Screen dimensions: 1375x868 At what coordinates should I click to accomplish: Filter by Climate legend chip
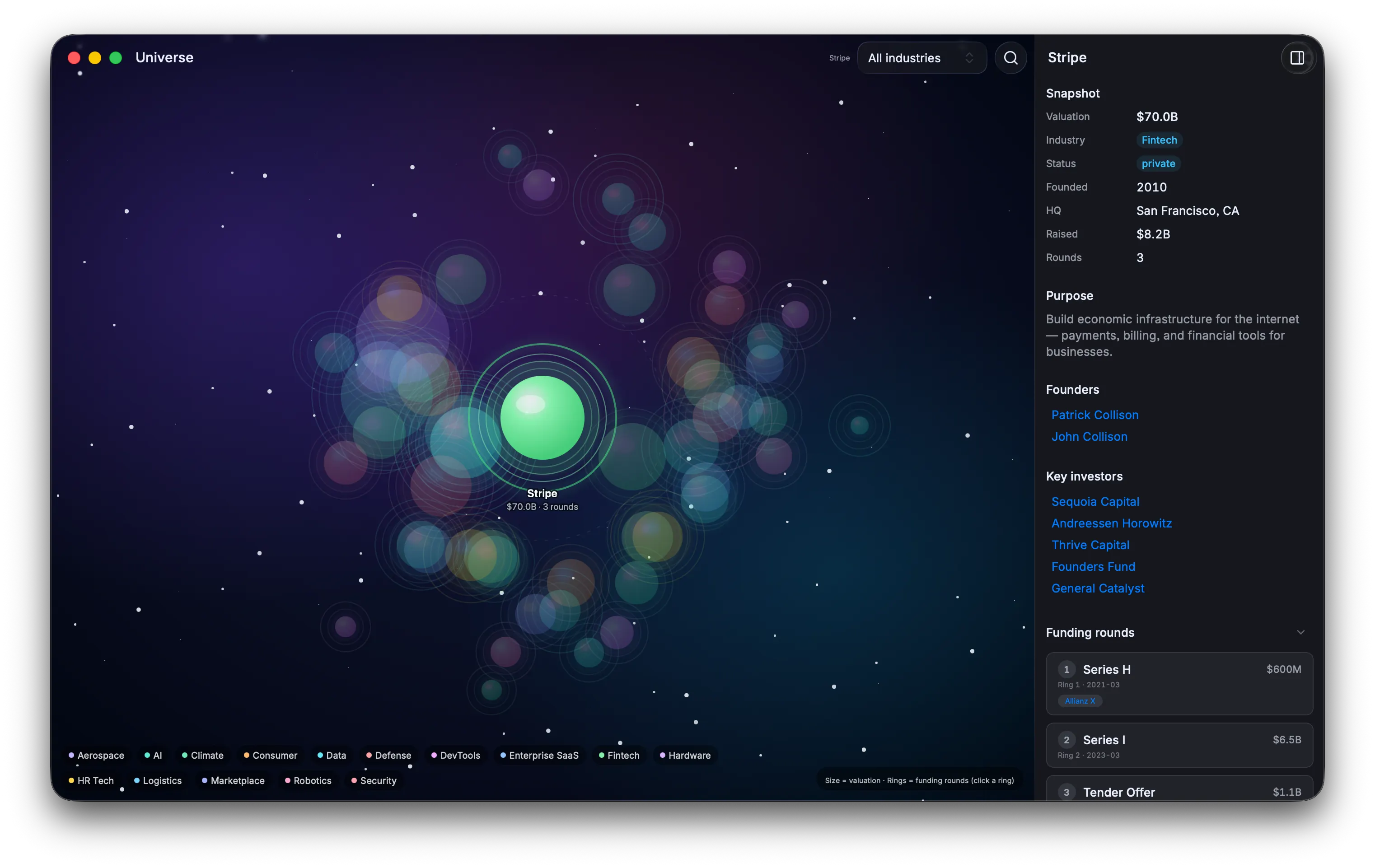(203, 756)
